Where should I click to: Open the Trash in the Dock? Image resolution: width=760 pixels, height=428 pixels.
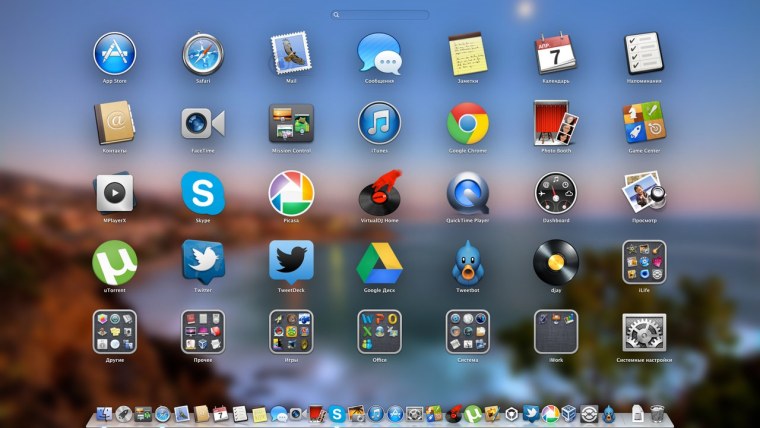tap(657, 413)
